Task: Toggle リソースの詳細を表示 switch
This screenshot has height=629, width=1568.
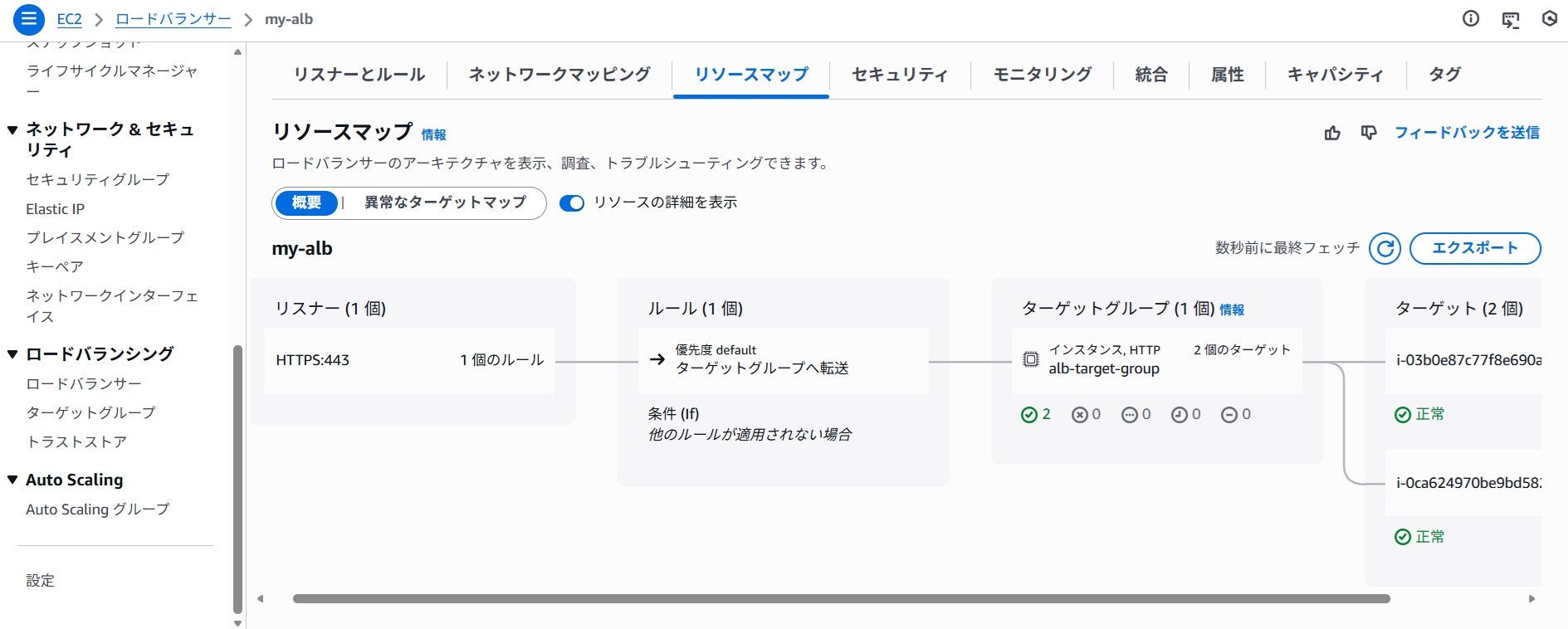Action: (x=572, y=203)
